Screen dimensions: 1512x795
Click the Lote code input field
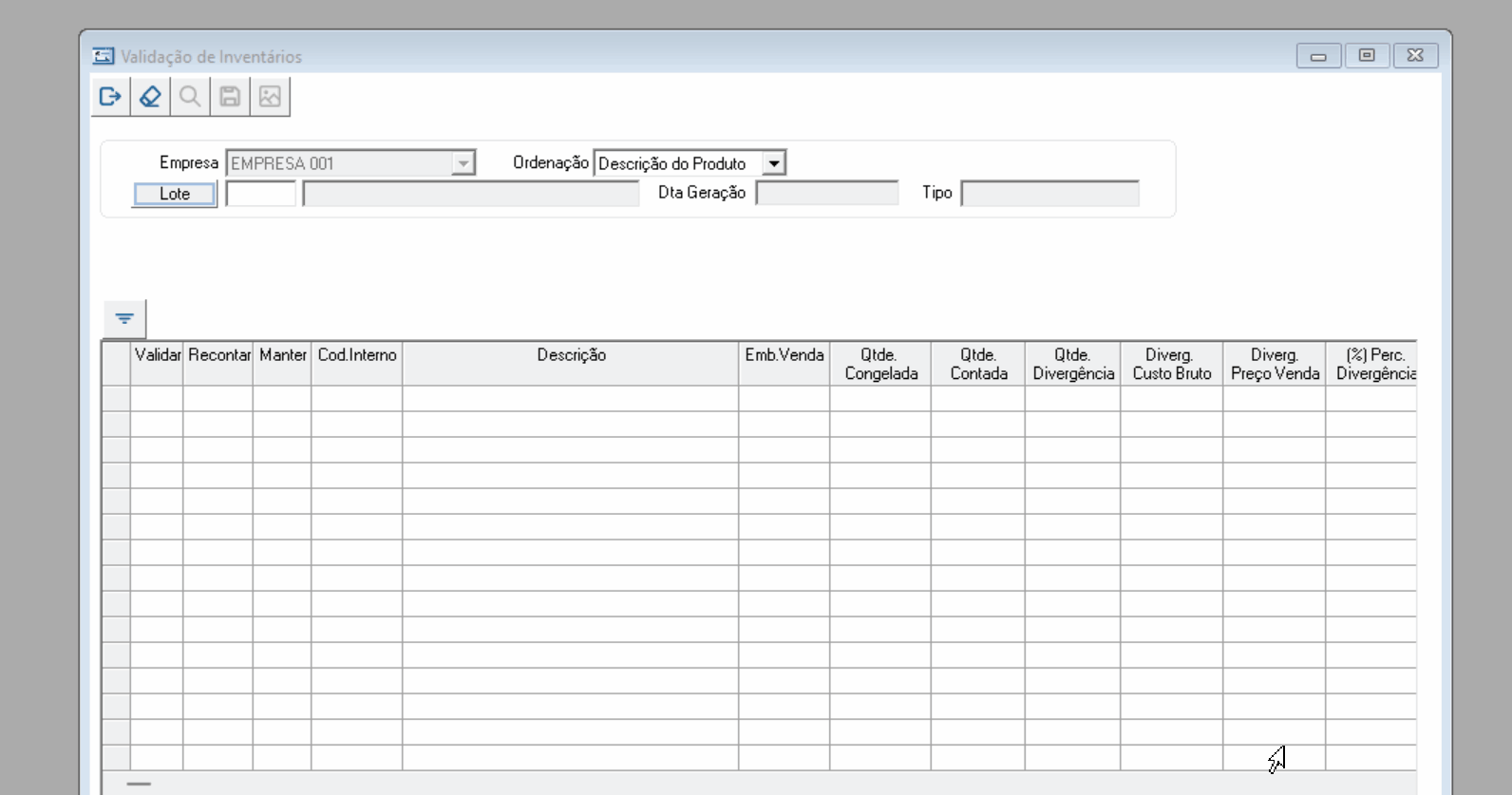point(261,194)
